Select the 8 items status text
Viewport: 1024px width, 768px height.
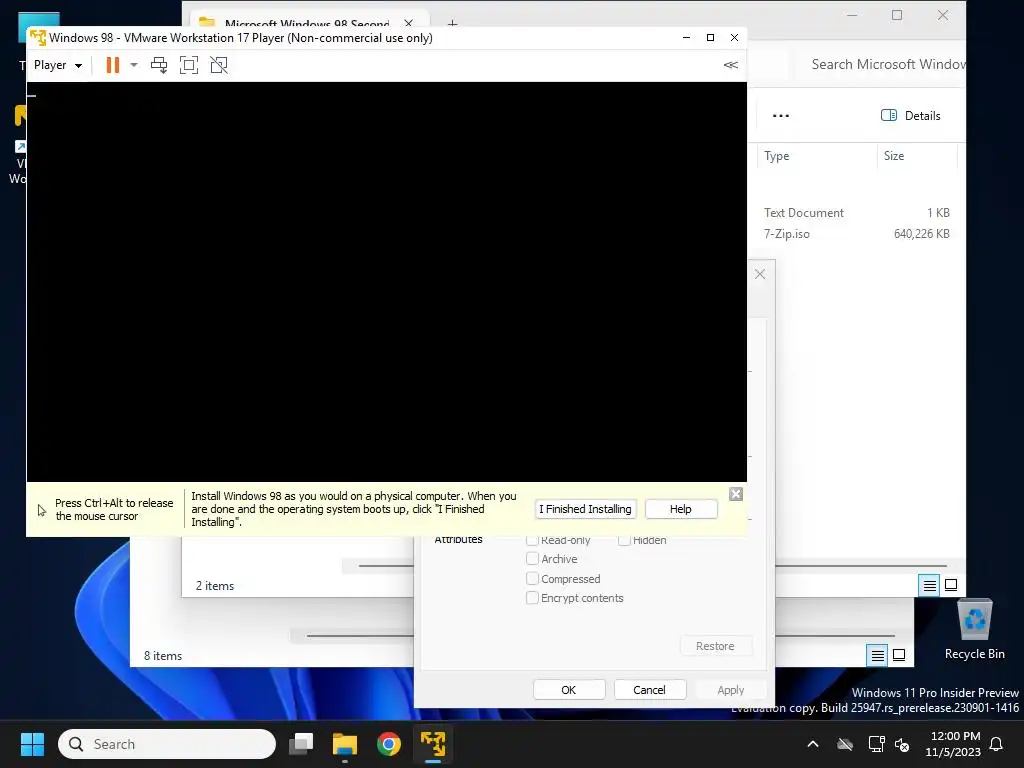163,656
